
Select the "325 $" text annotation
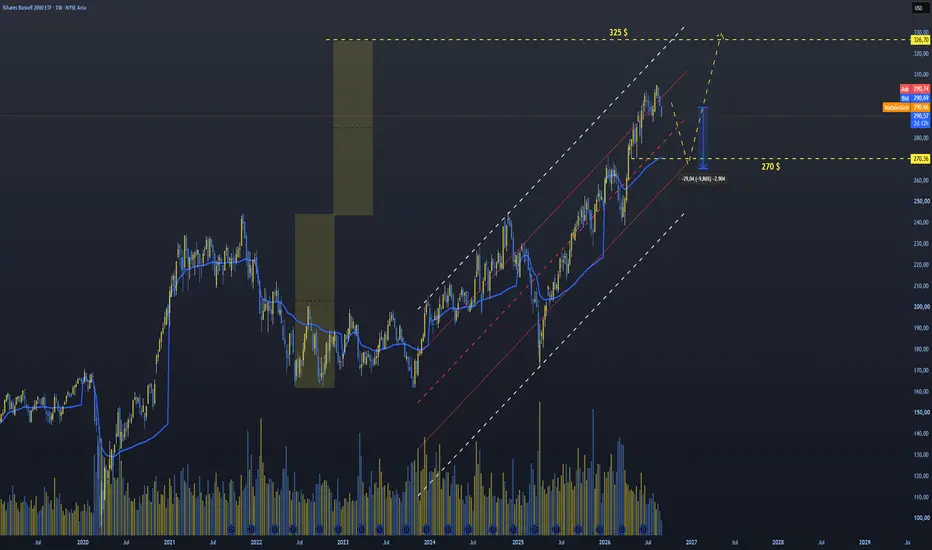(x=618, y=32)
